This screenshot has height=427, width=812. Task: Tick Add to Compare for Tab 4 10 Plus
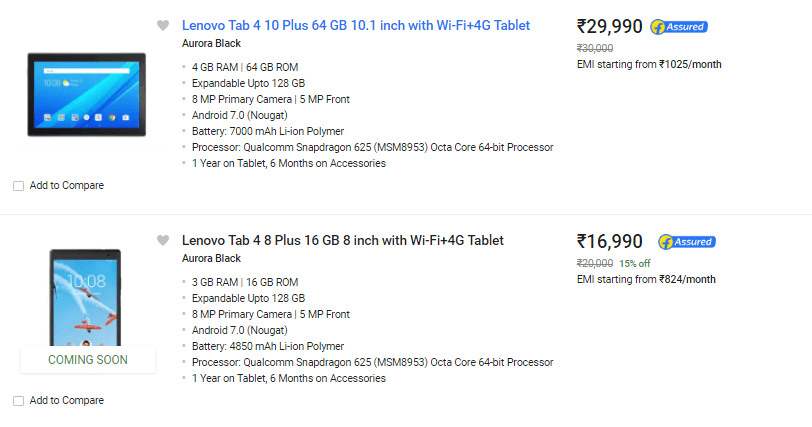pos(19,186)
